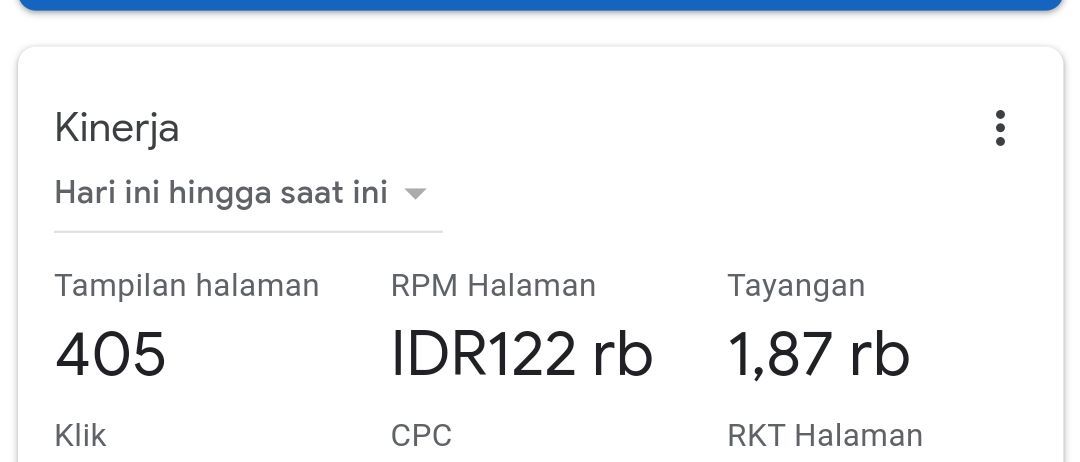Tap the Tayangan metric label

click(x=796, y=286)
